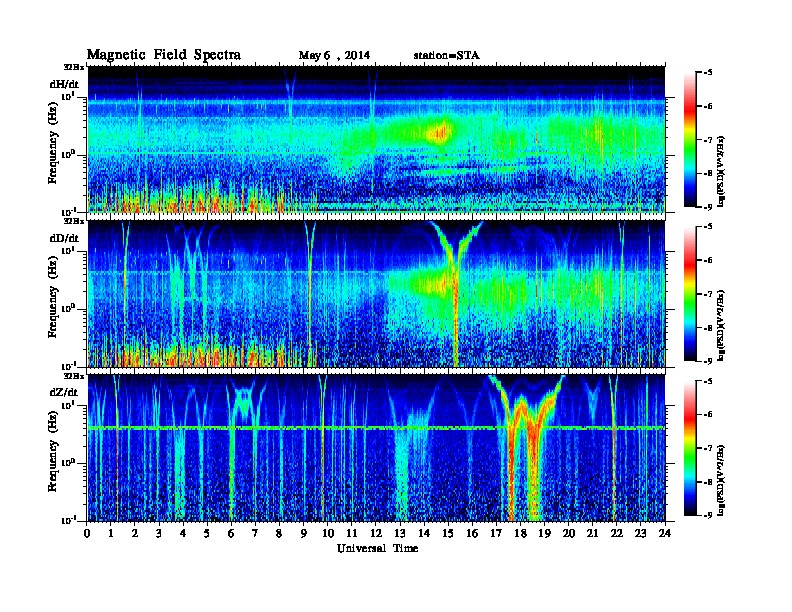Click hour "24" on the time axis
This screenshot has width=792, height=612.
(665, 534)
